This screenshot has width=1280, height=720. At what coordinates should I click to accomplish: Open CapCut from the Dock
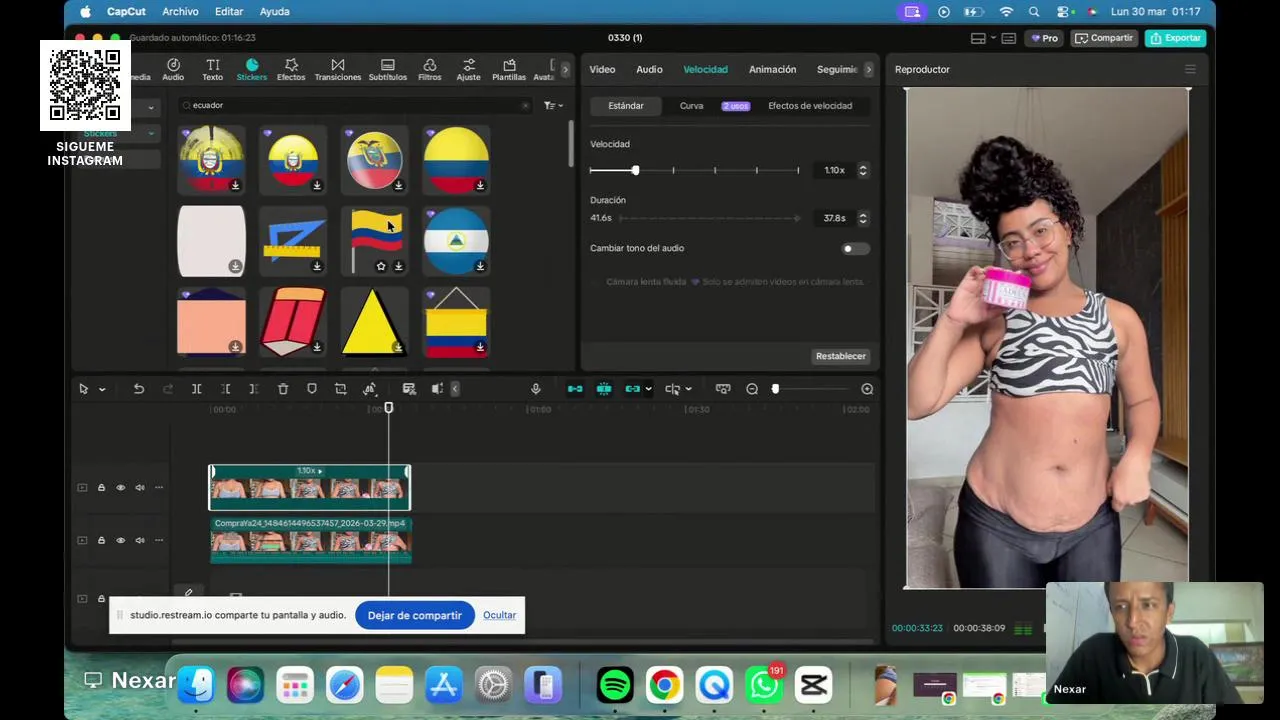[814, 685]
